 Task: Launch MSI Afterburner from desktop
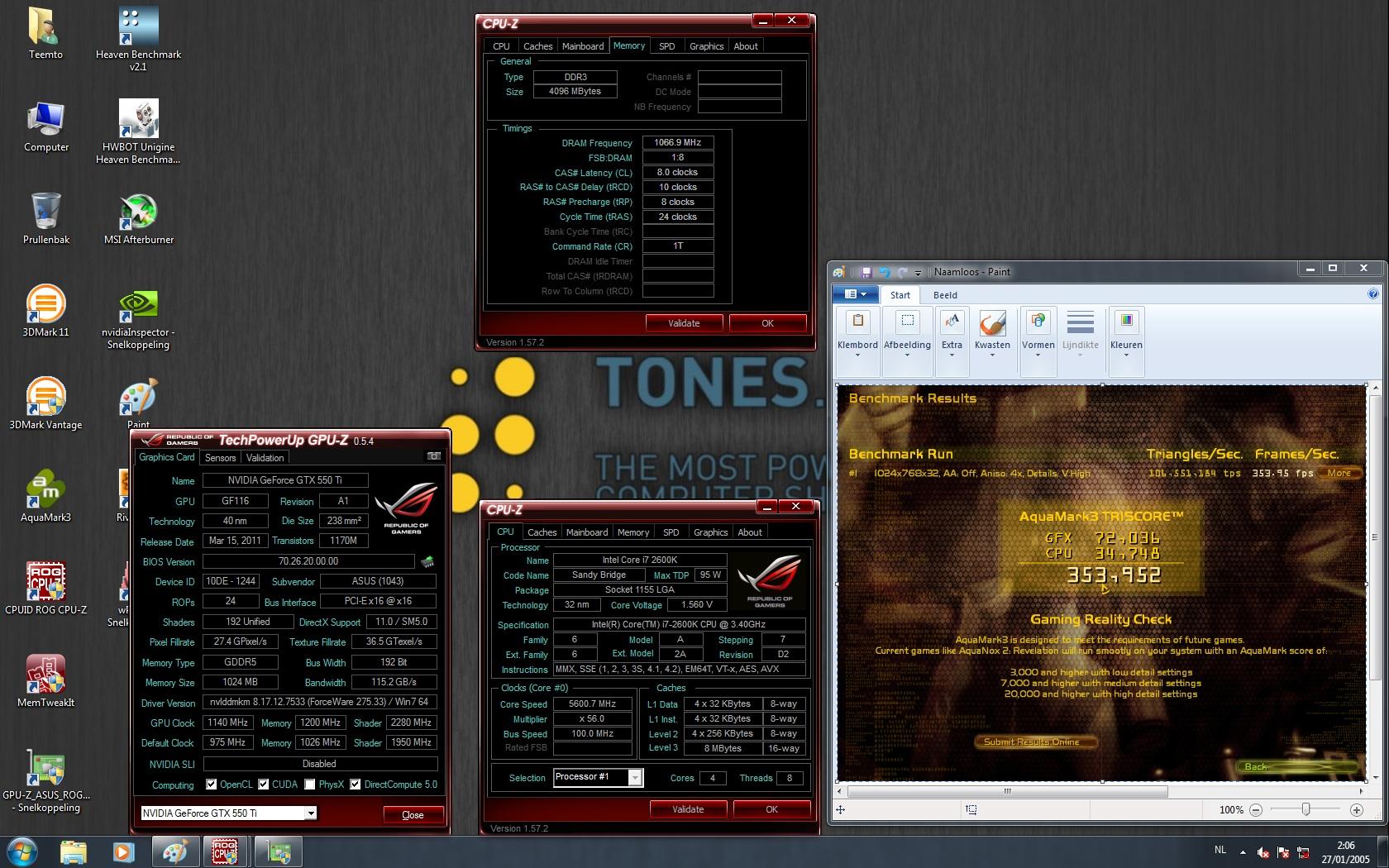pos(138,218)
